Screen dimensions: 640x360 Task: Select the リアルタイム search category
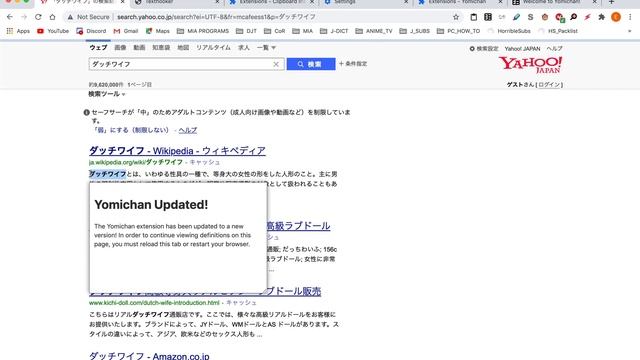213,48
